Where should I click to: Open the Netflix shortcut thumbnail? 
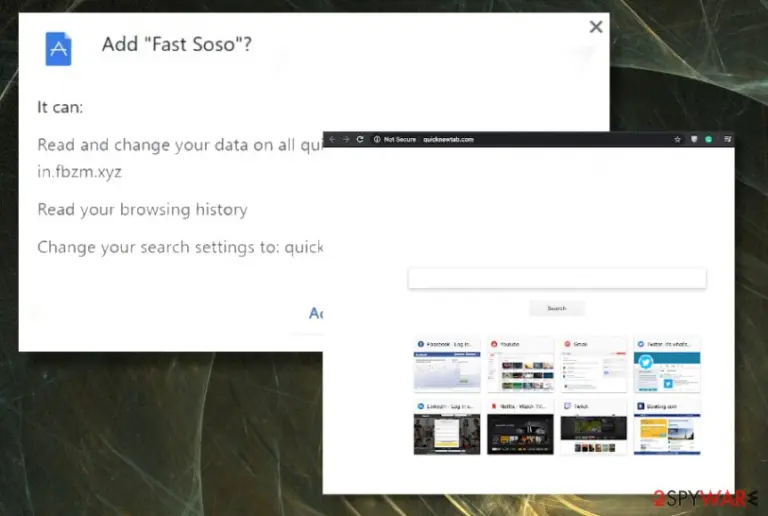coord(520,427)
